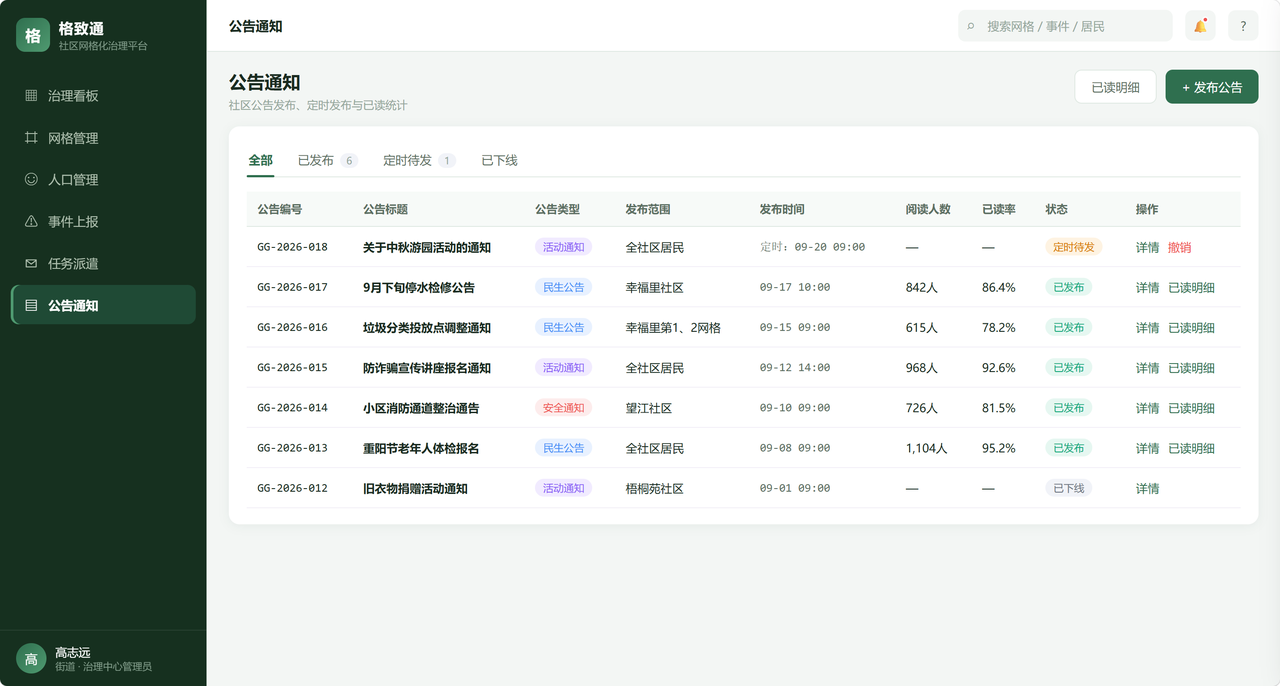Switch to the 已下线 tab
This screenshot has height=686, width=1280.
[x=499, y=161]
